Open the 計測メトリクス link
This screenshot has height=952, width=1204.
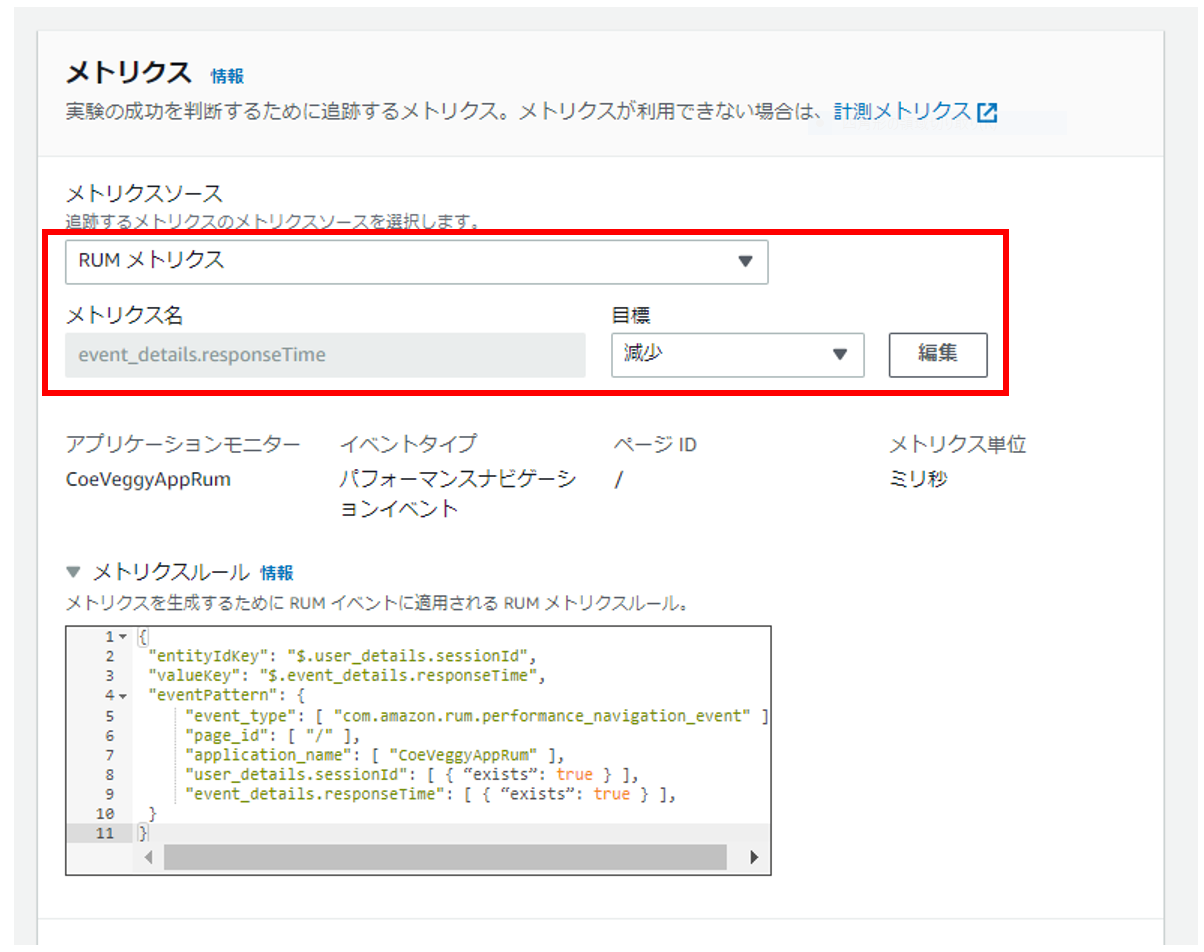click(x=902, y=111)
